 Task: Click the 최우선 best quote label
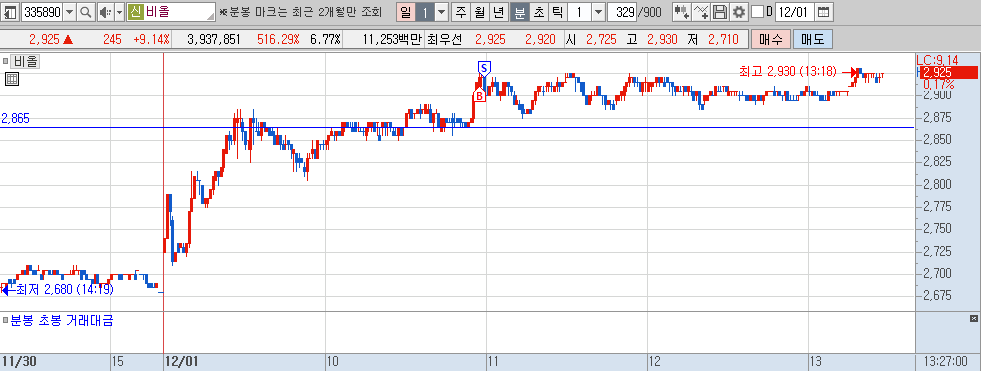(x=444, y=39)
